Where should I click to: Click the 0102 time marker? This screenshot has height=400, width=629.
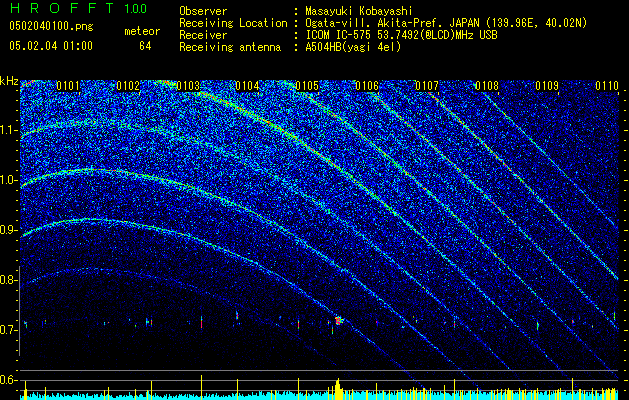click(x=128, y=86)
